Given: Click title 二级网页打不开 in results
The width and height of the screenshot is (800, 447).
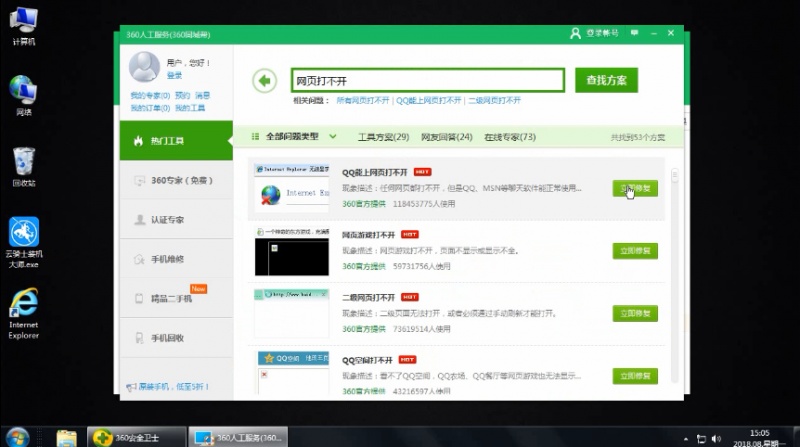Looking at the screenshot, I should 368,297.
